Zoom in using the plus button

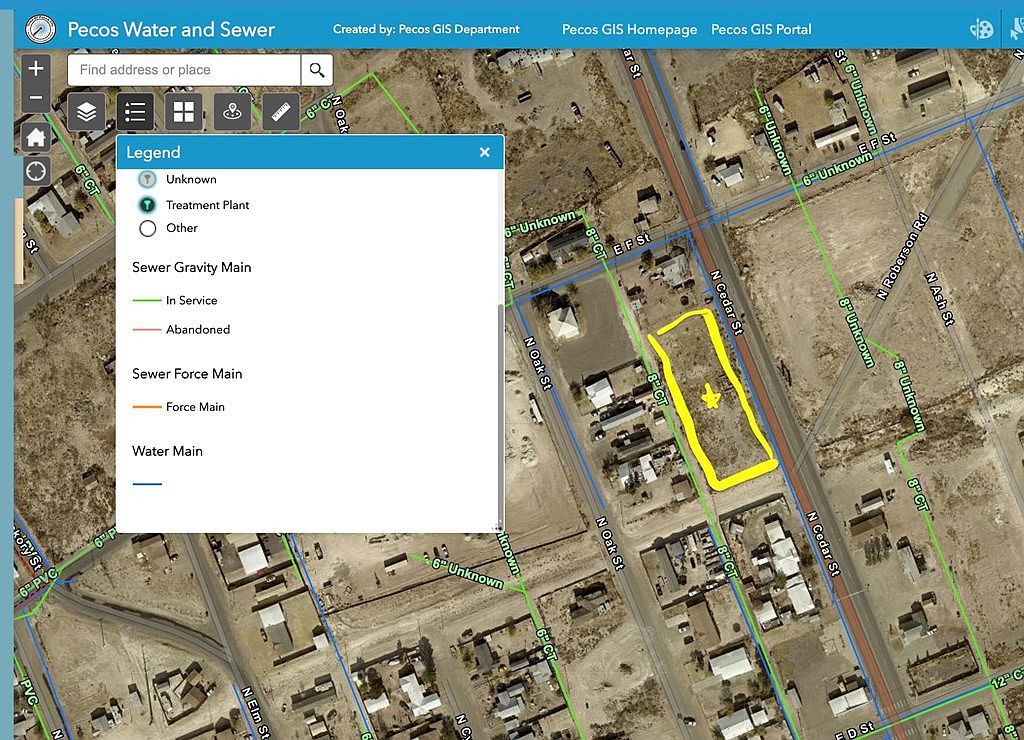click(35, 68)
